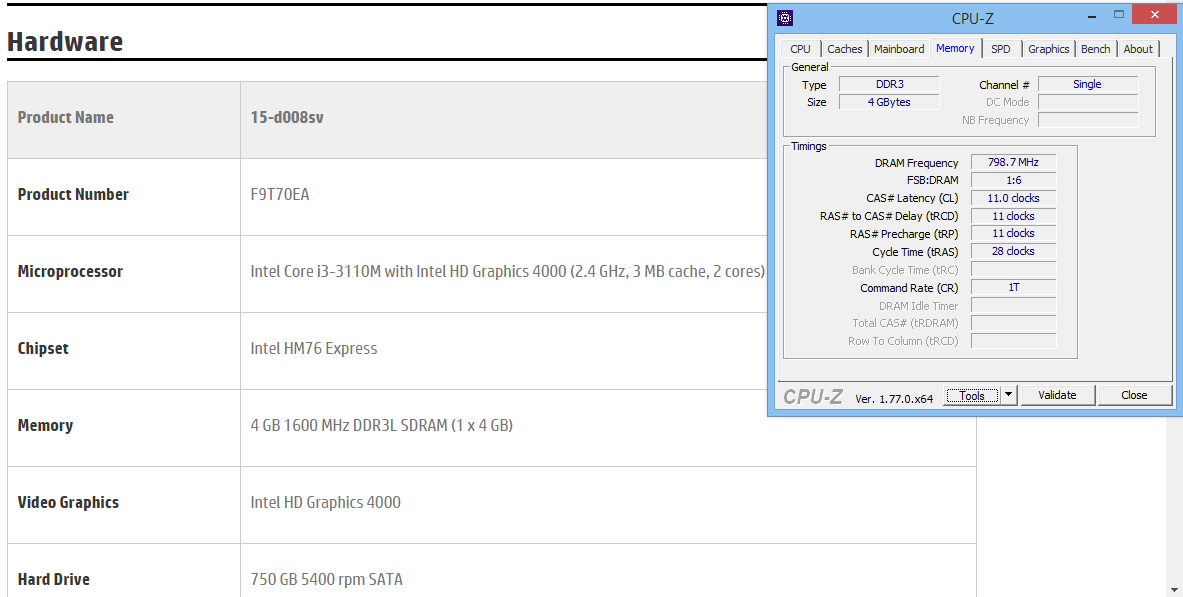Screen dimensions: 1183x597
Task: Expand the Tools dropdown arrow
Action: (x=1009, y=395)
